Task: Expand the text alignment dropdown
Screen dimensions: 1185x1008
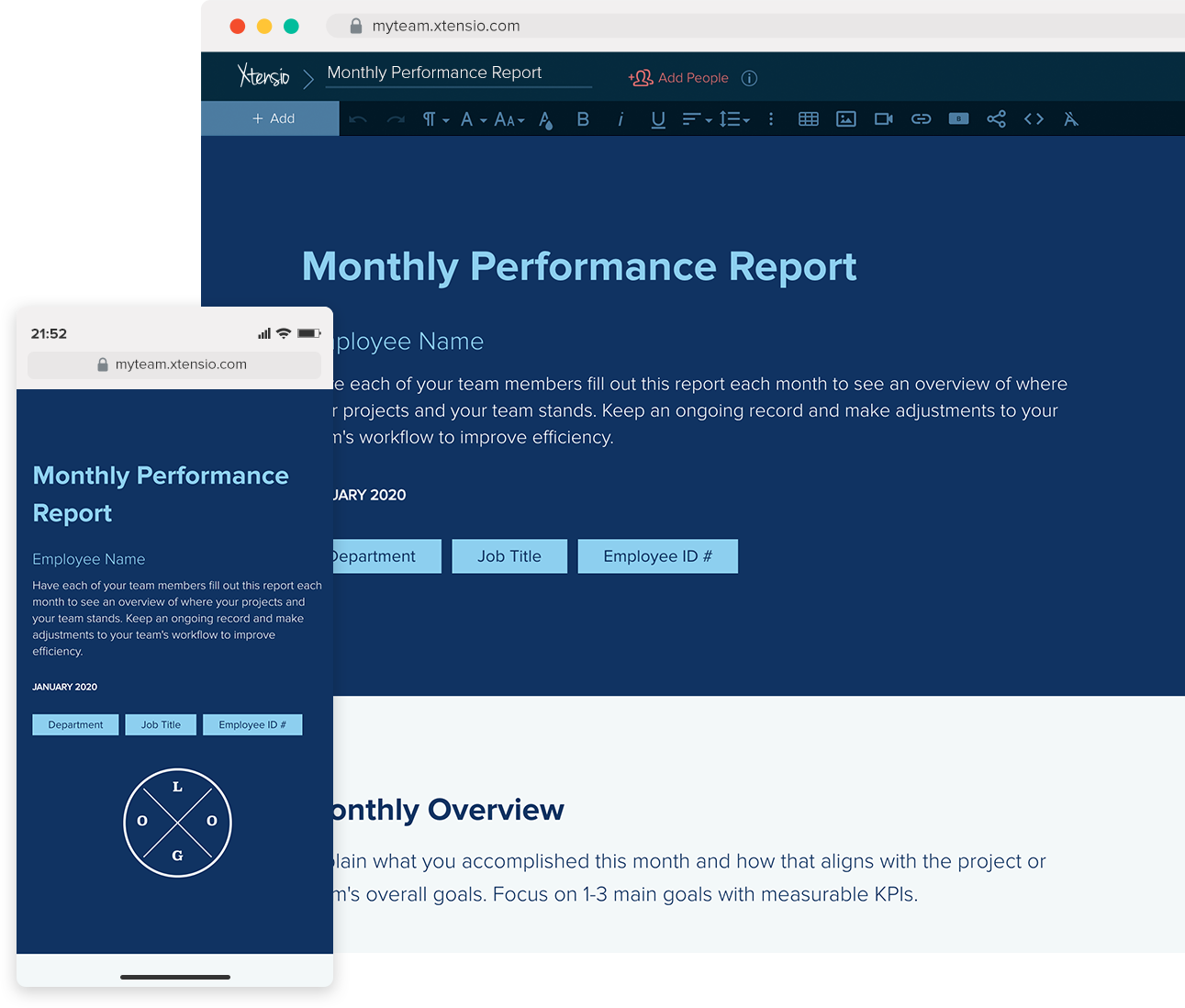Action: click(696, 118)
